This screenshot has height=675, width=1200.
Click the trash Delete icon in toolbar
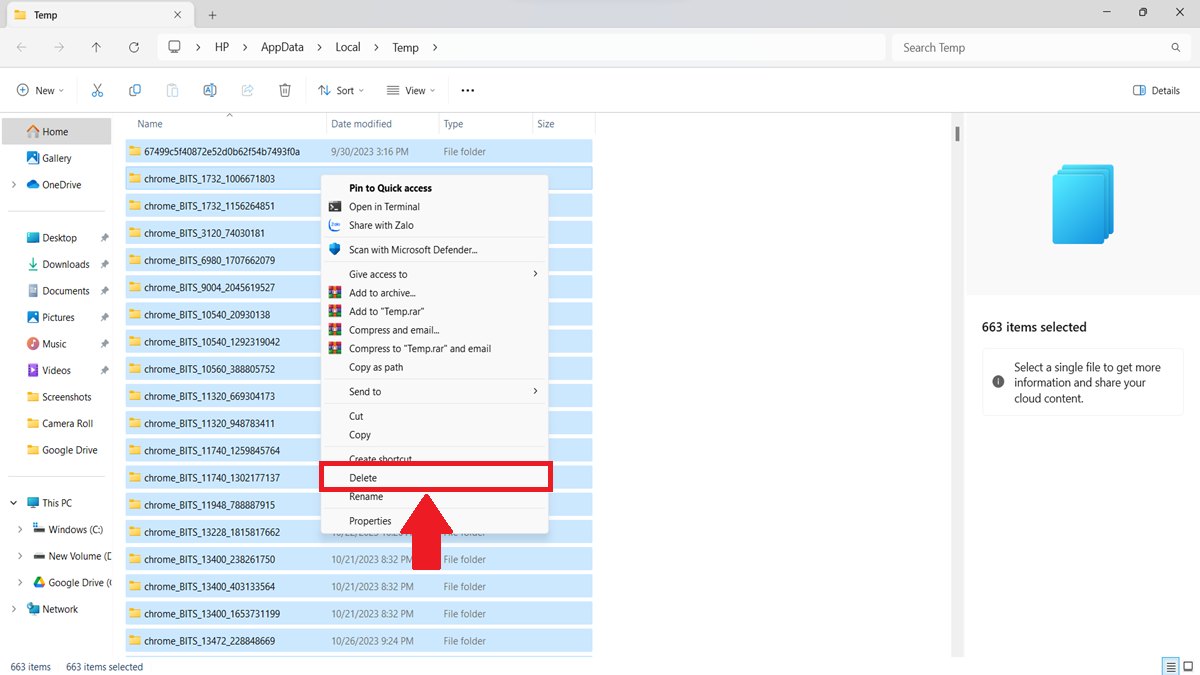[285, 90]
